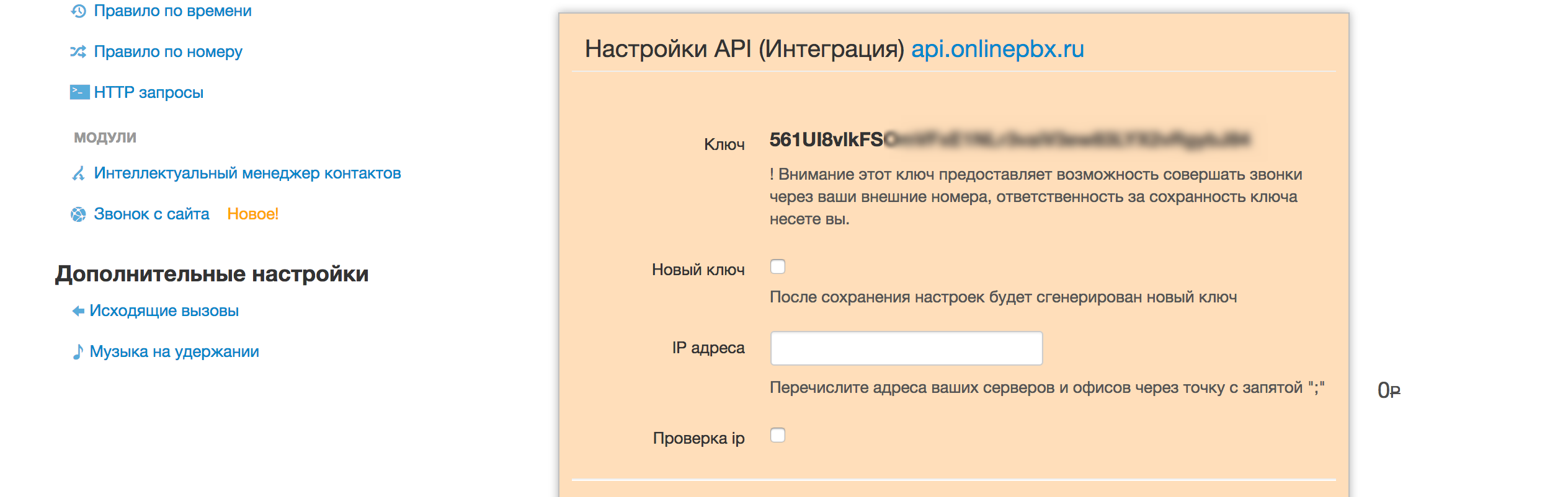The image size is (1568, 497).
Task: Click the IP адреса input field
Action: 906,348
